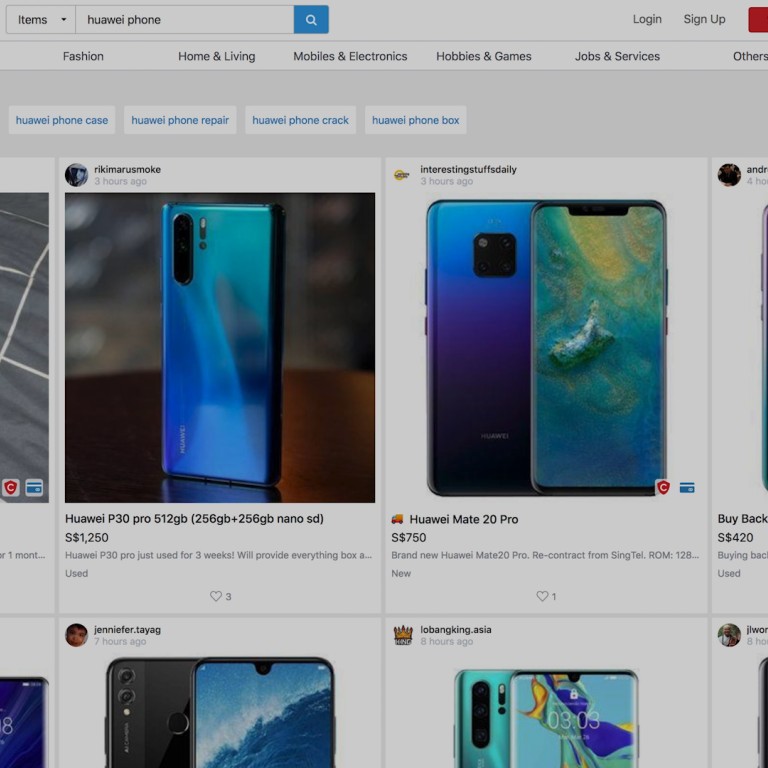Open interestingstuffsdaily's profile avatar
The height and width of the screenshot is (768, 768).
click(402, 175)
